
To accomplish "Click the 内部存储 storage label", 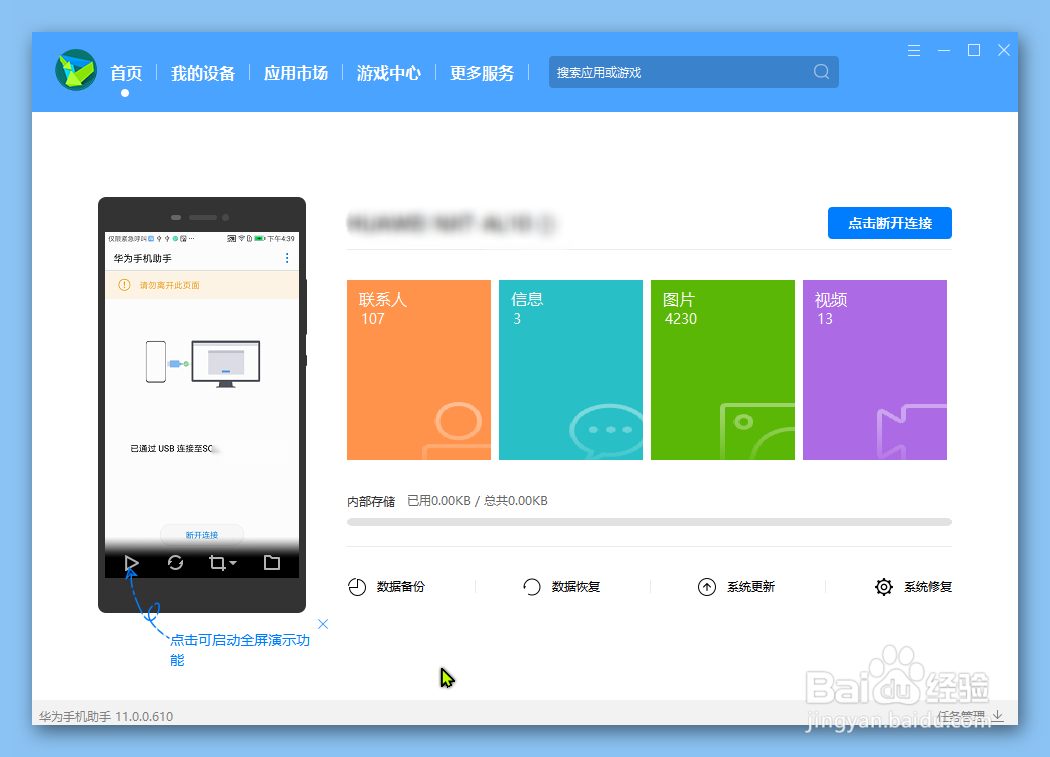I will 371,501.
